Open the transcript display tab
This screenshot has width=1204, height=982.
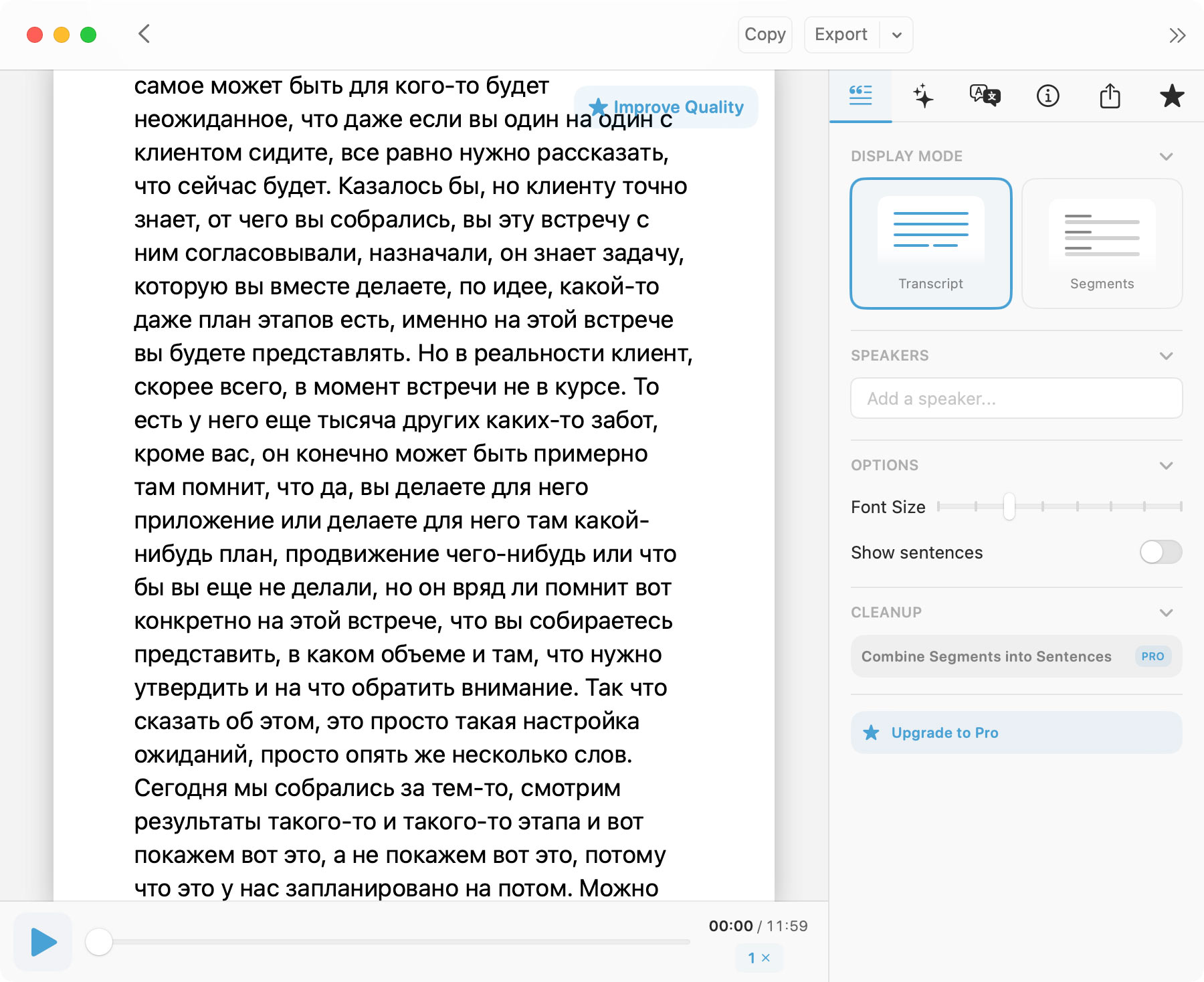coord(860,96)
